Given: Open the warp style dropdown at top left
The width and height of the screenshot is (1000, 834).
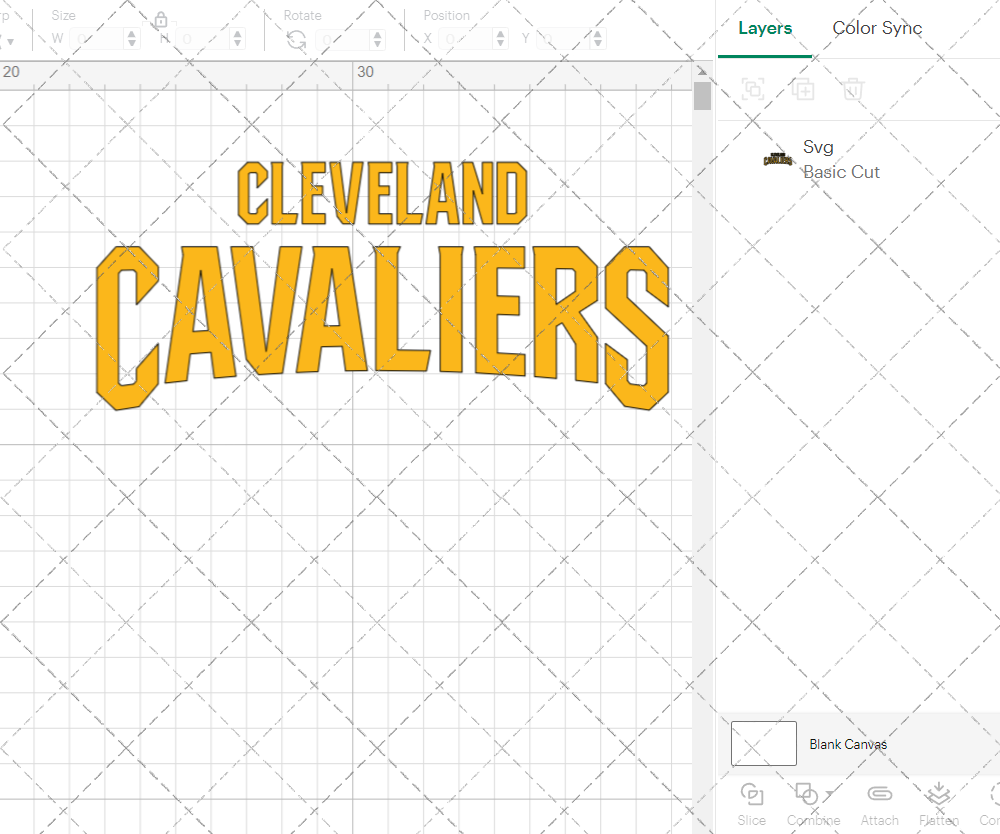Looking at the screenshot, I should click(10, 38).
